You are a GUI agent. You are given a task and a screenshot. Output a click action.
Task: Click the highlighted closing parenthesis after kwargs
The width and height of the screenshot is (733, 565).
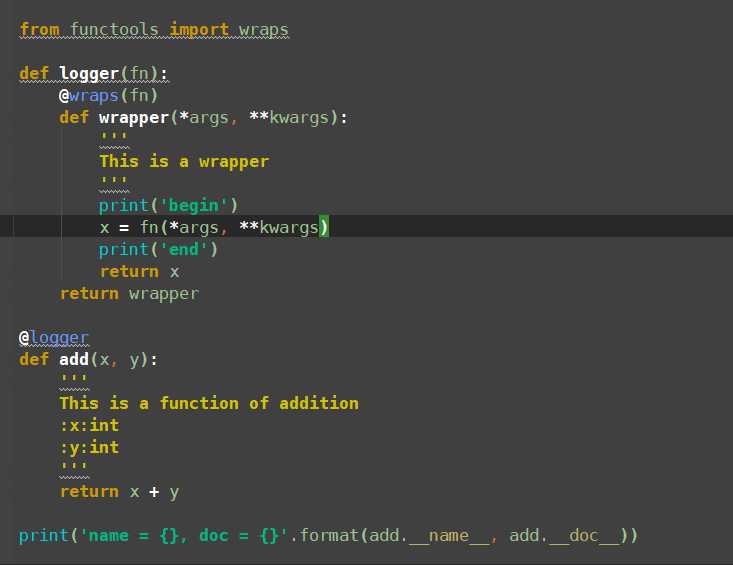[324, 227]
